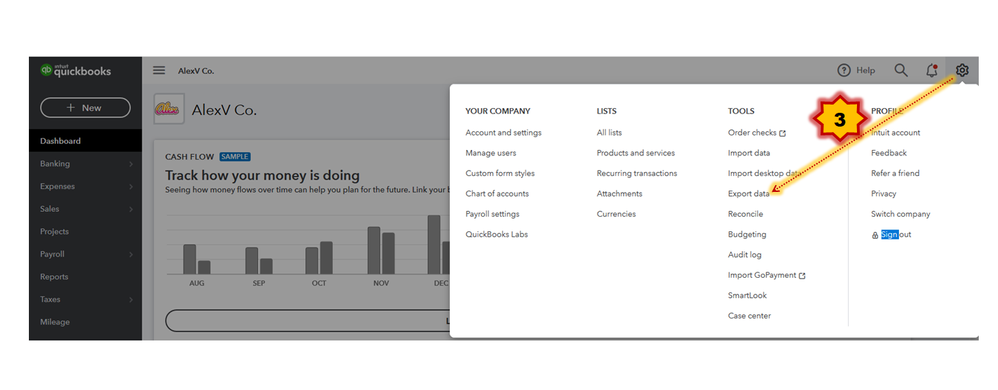Toggle the hamburger navigation menu
This screenshot has height=390, width=998.
[159, 71]
